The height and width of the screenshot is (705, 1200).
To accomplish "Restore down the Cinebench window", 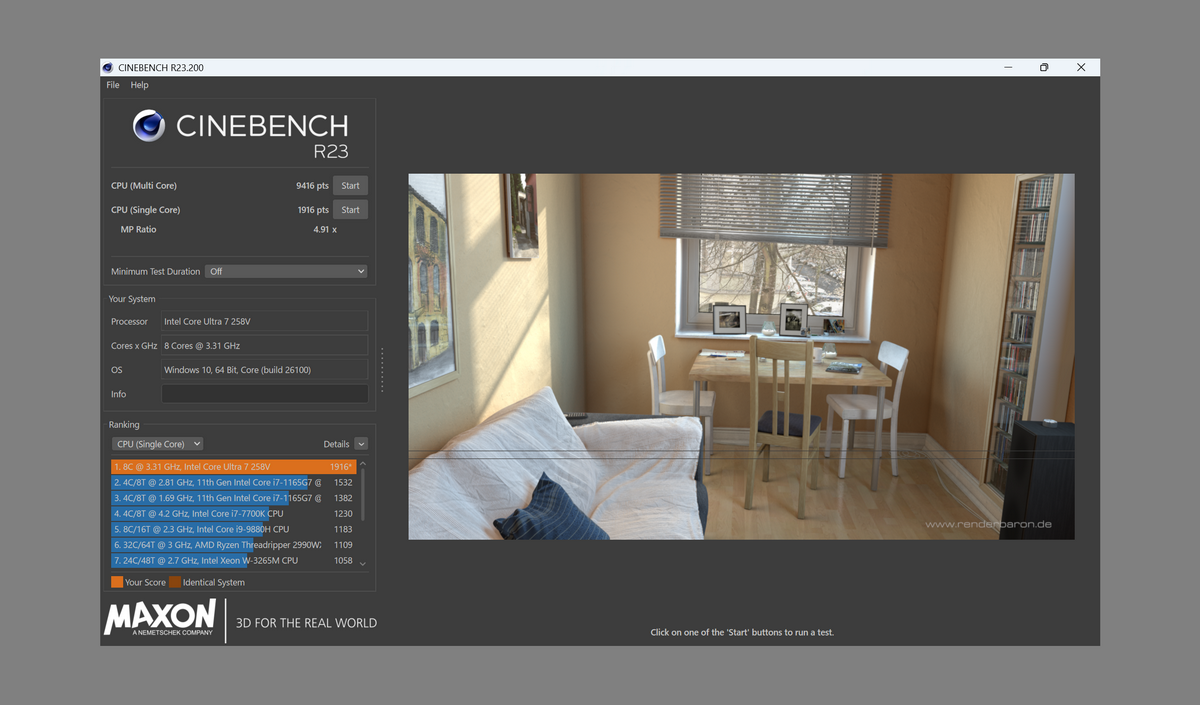I will (x=1044, y=67).
